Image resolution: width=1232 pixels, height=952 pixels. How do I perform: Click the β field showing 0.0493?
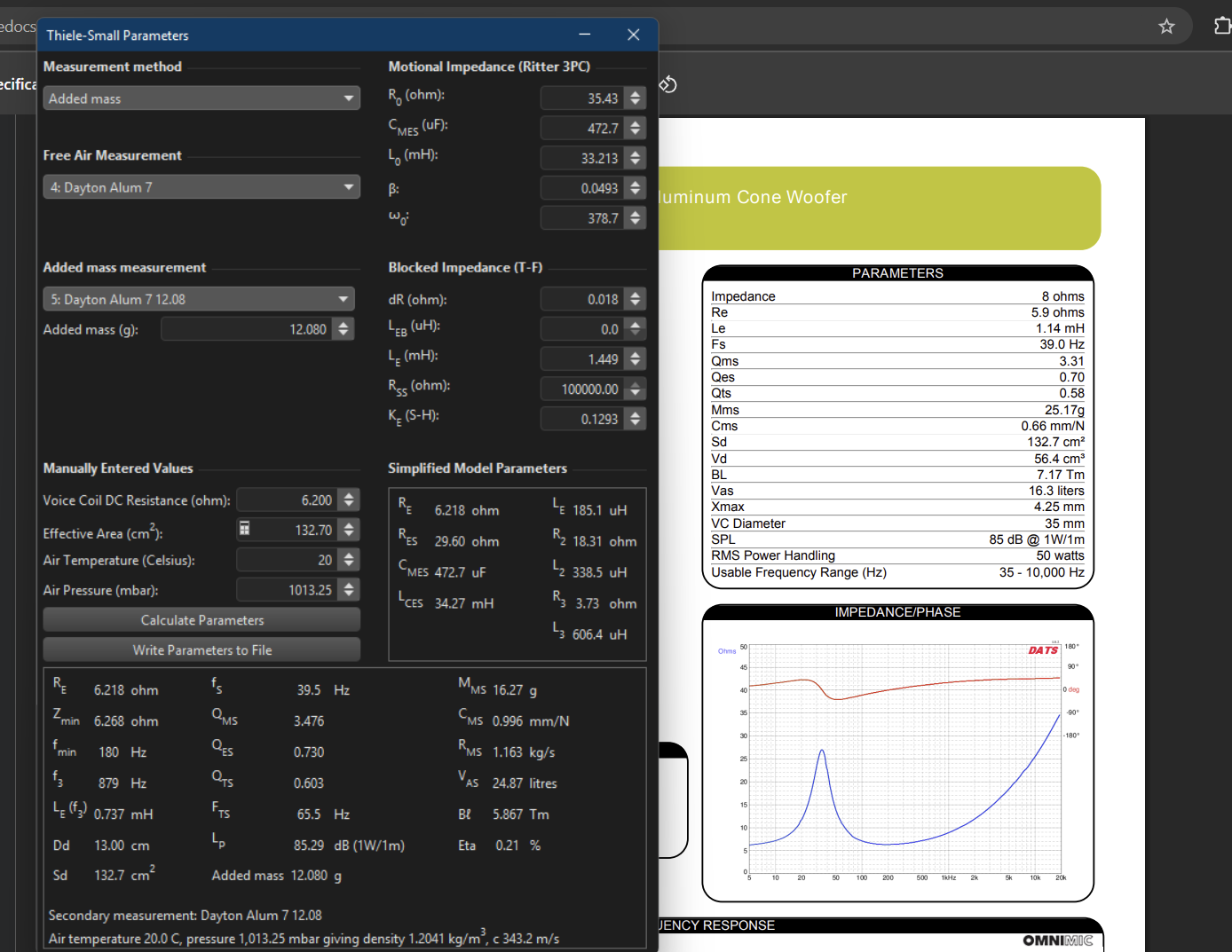coord(582,188)
